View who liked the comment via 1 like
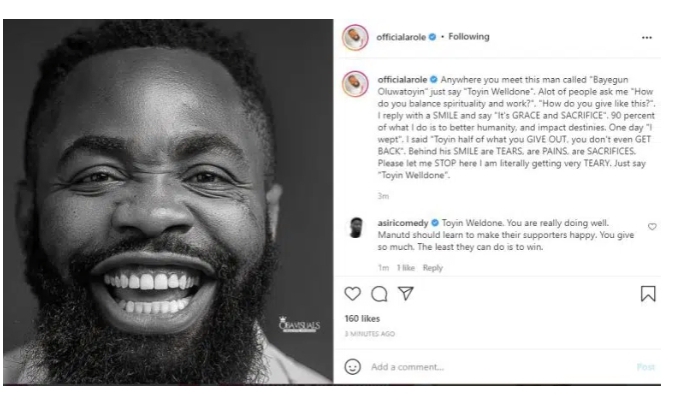691x412 pixels. click(x=405, y=268)
